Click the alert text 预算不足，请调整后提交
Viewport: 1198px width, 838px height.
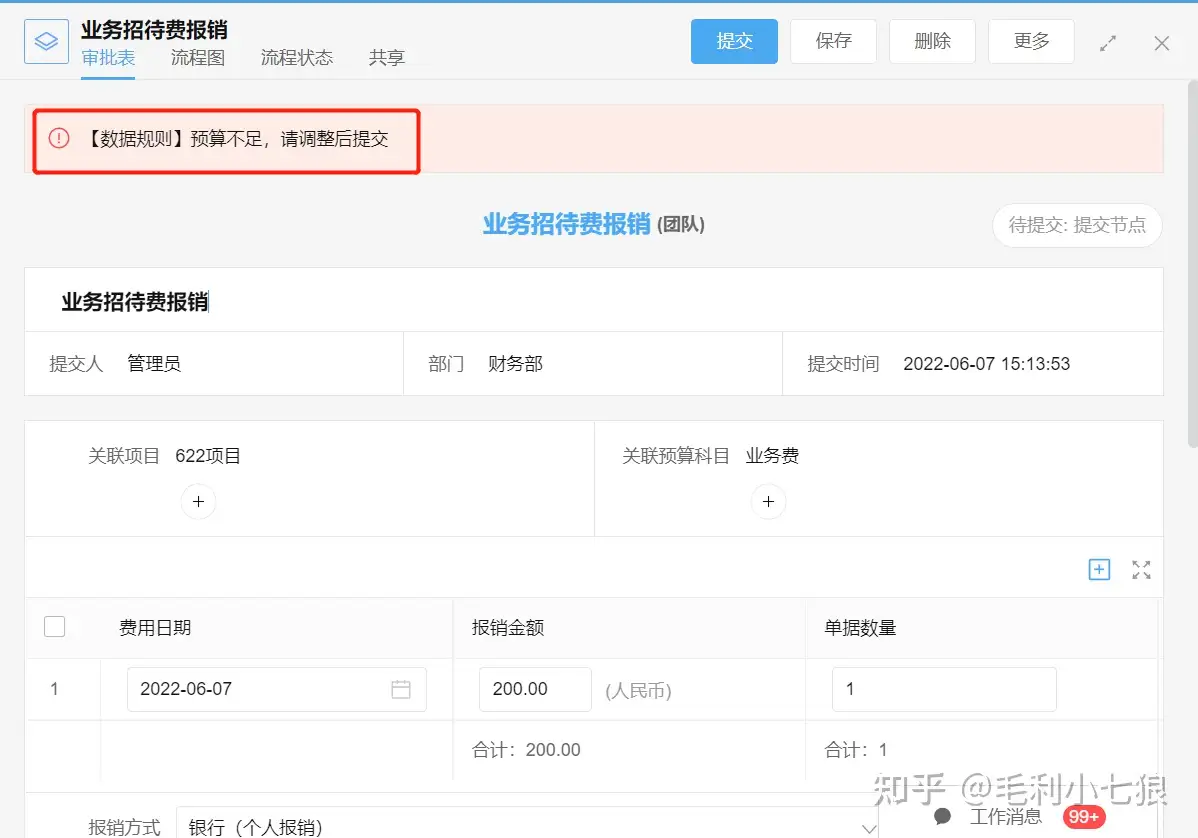pos(290,139)
